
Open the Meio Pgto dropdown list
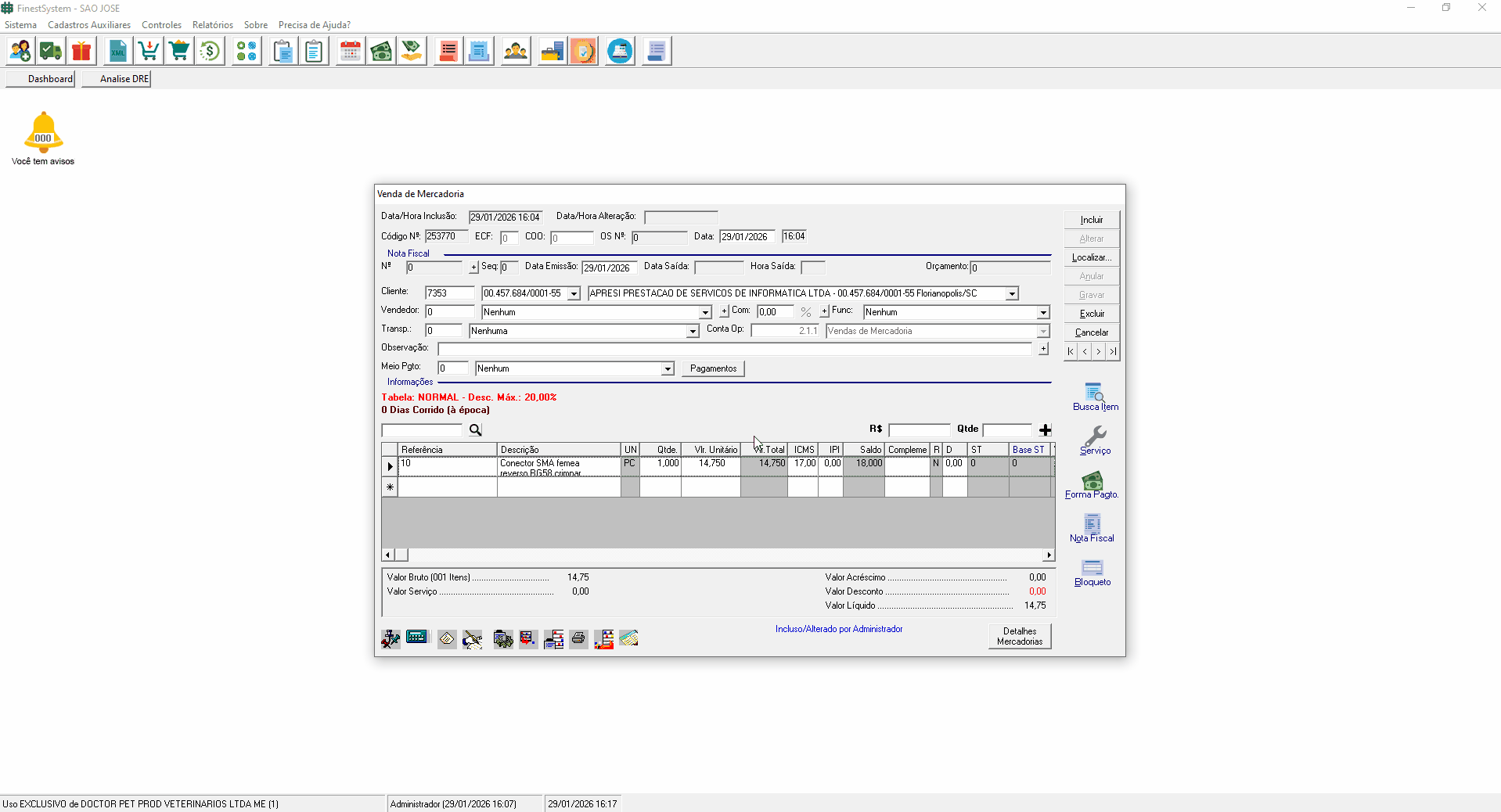pyautogui.click(x=668, y=369)
